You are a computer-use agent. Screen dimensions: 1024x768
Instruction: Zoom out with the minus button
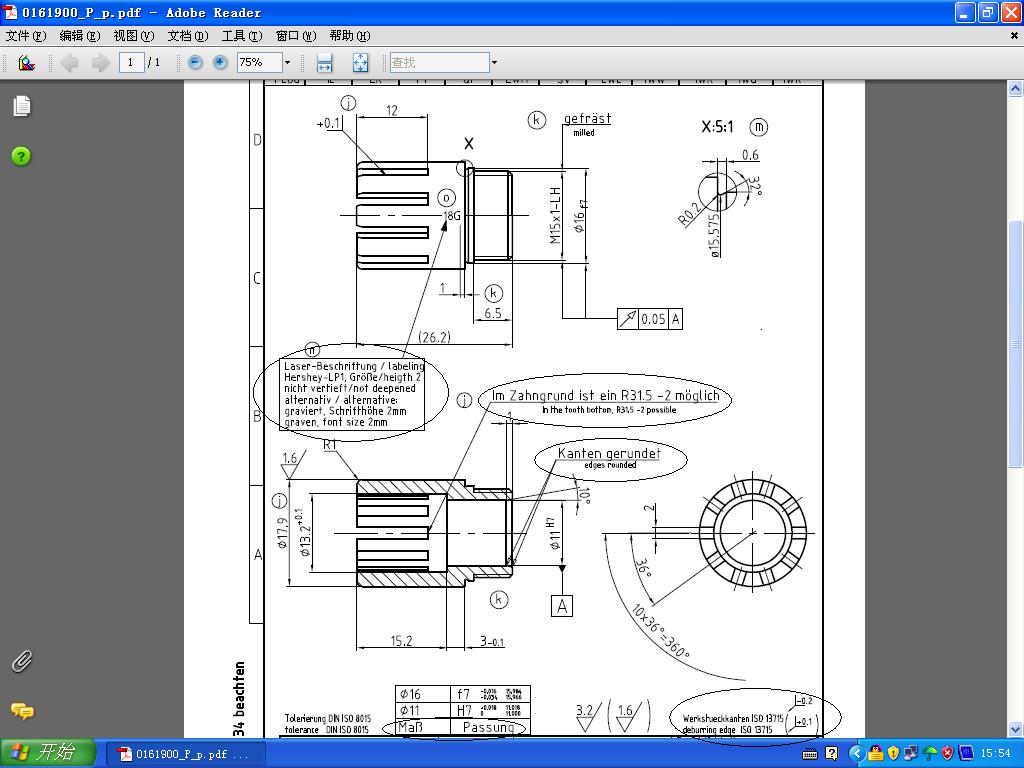pos(195,63)
